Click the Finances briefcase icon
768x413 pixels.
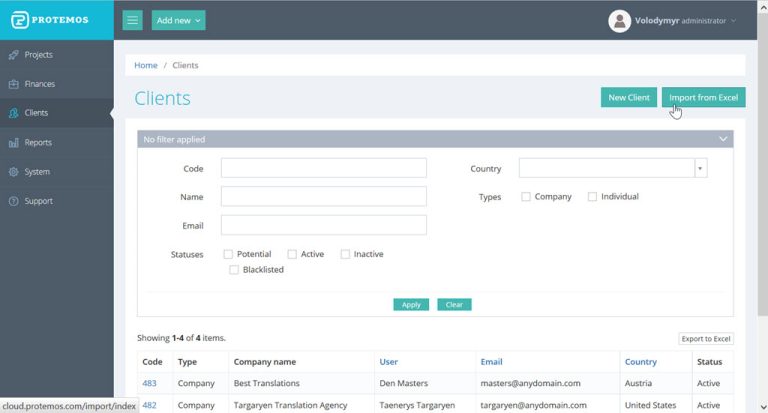pyautogui.click(x=14, y=84)
